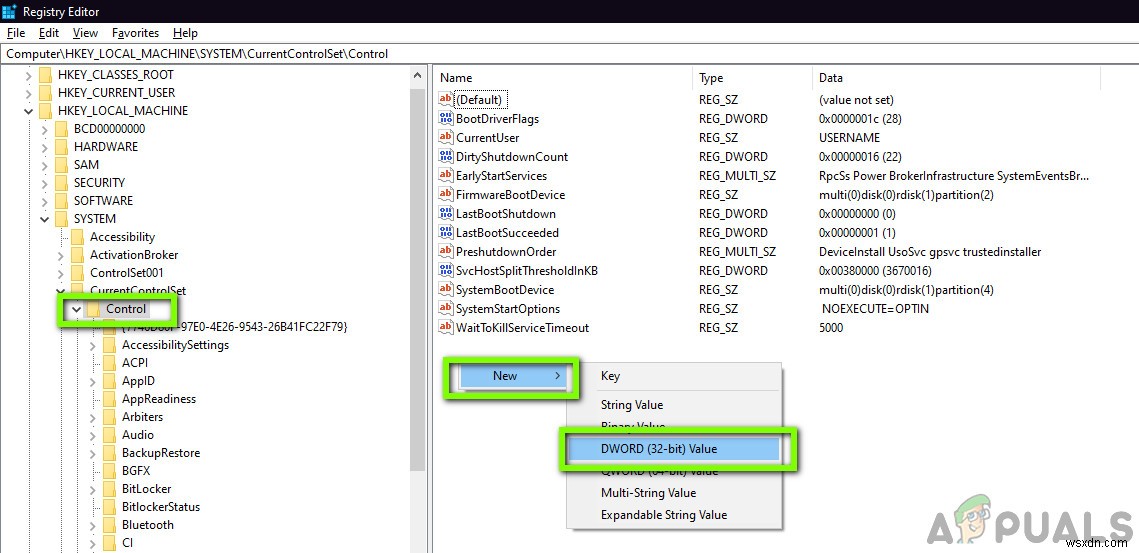Select the BitlockerStatus key
1139x553 pixels.
(161, 506)
